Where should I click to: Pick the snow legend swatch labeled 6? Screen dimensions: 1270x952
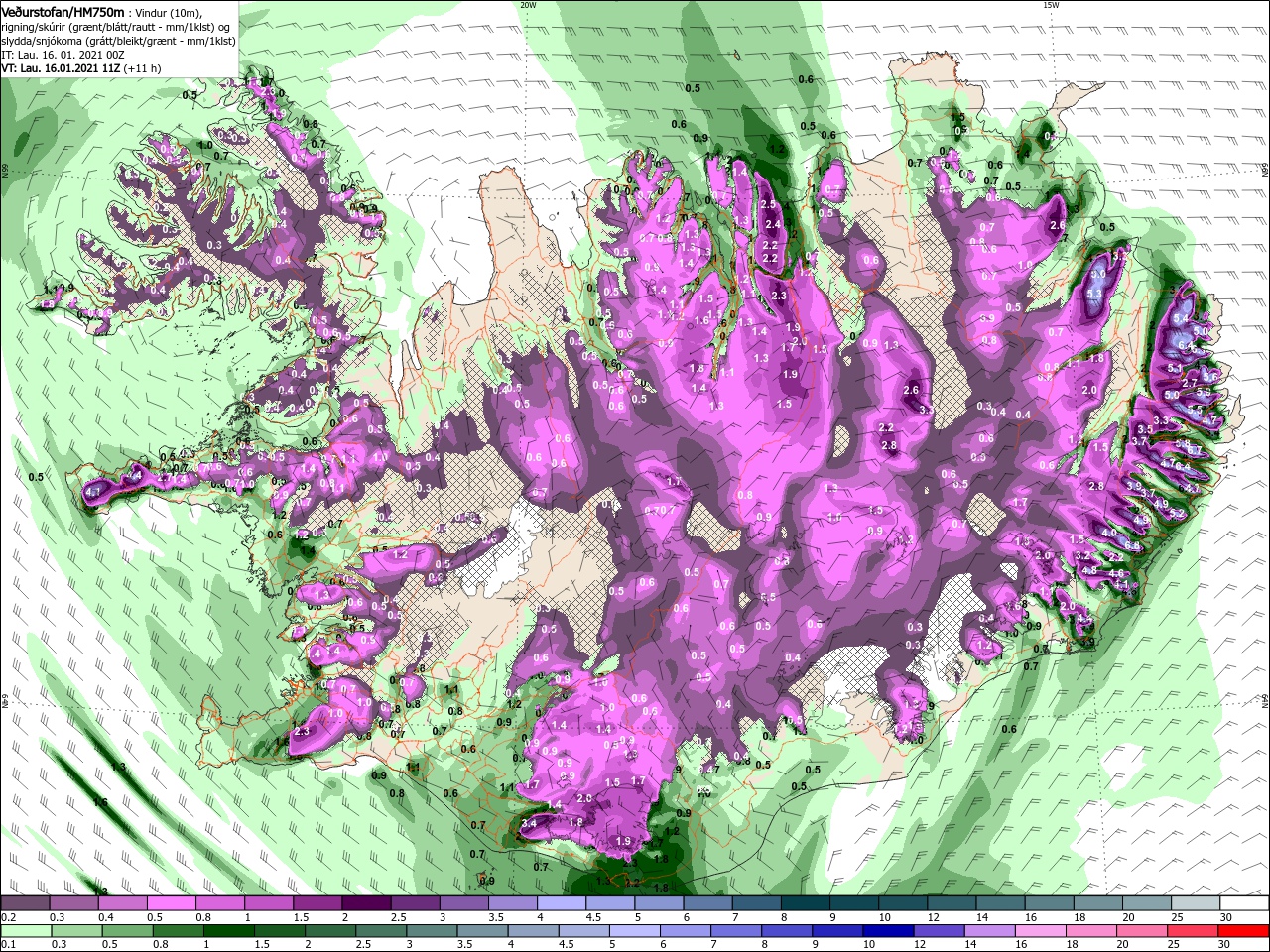708,903
